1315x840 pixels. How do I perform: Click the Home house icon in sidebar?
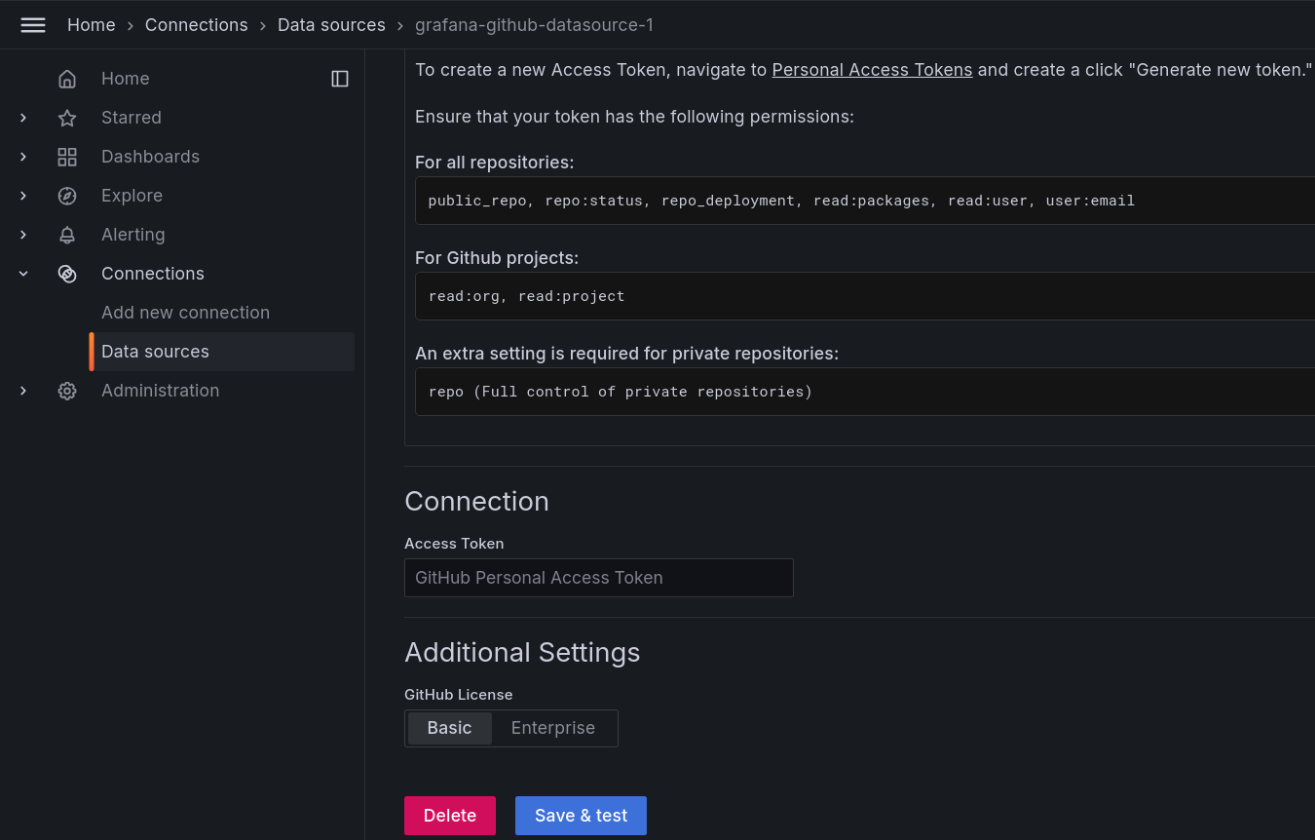[67, 79]
